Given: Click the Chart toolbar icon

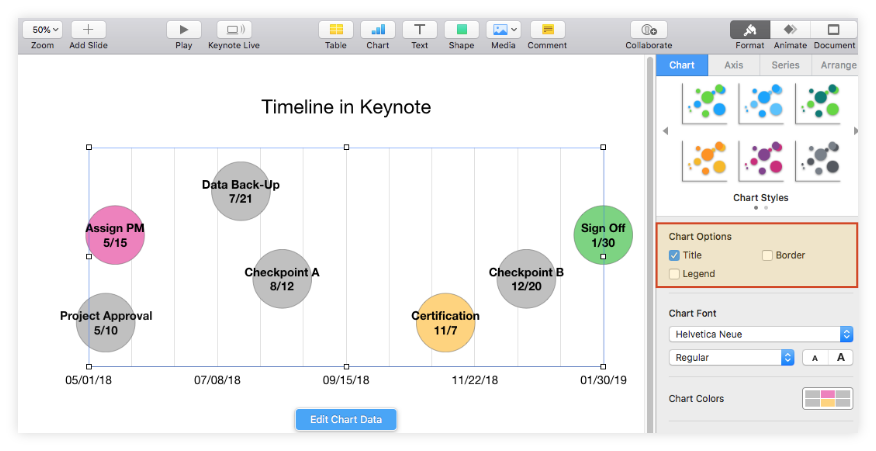Looking at the screenshot, I should (x=378, y=30).
